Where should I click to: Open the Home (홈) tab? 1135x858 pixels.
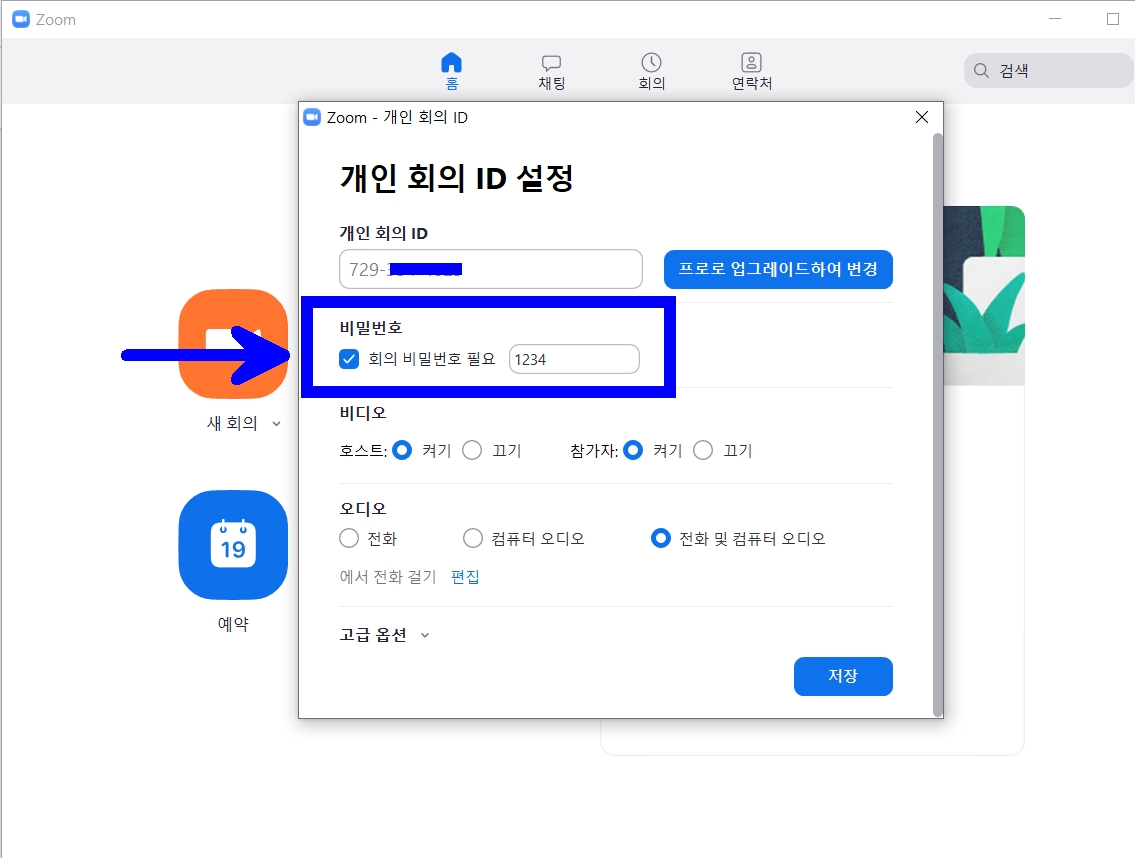(x=451, y=71)
